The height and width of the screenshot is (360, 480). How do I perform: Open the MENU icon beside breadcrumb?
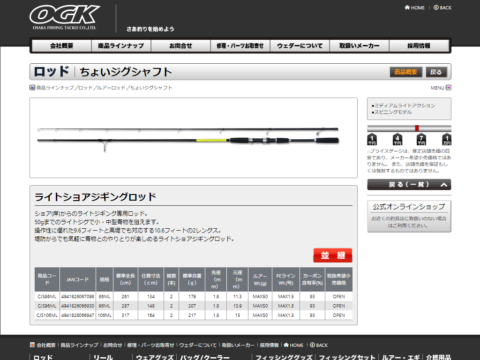(449, 88)
